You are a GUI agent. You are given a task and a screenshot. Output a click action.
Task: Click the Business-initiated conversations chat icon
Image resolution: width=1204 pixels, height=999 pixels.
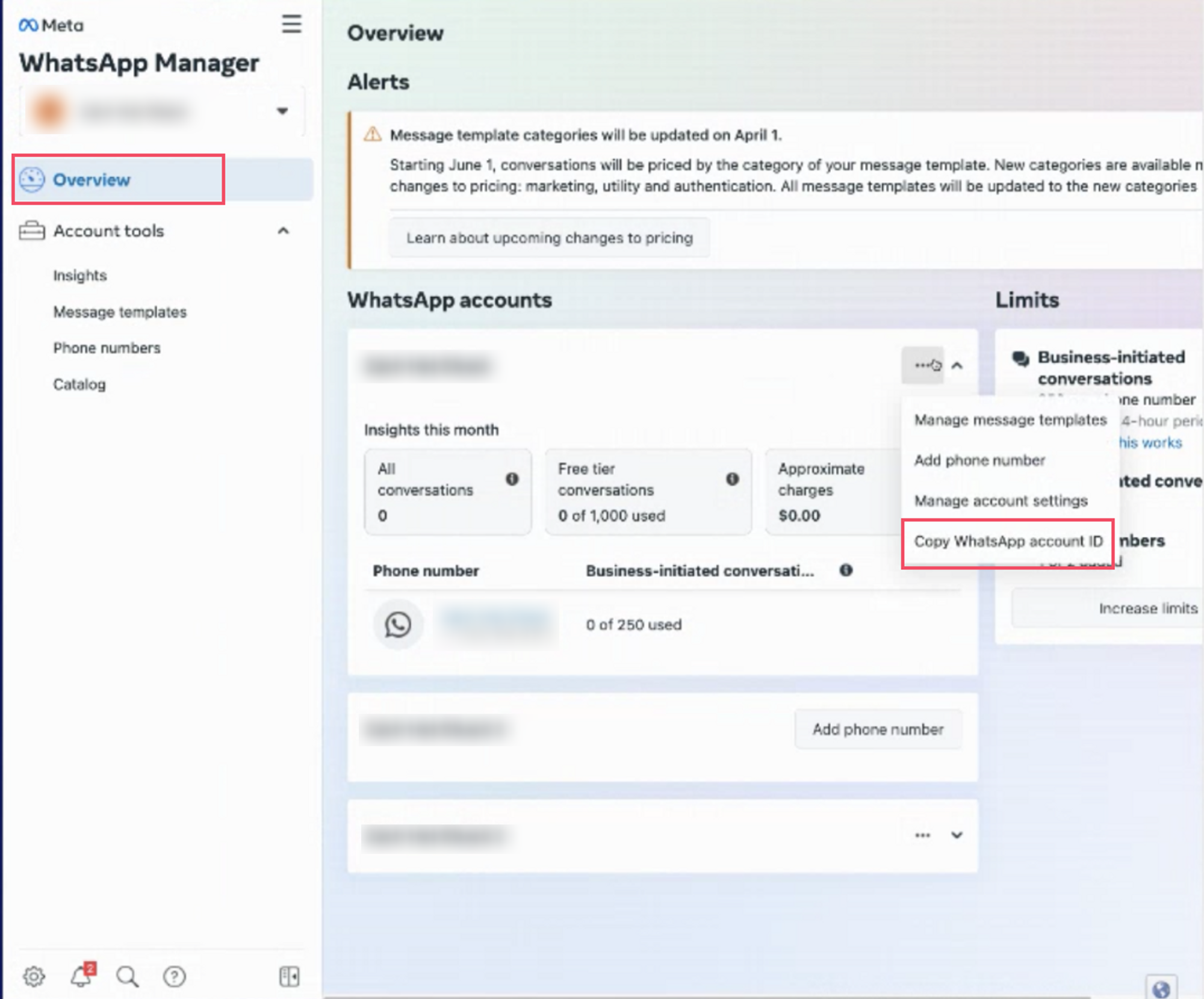pos(1021,359)
